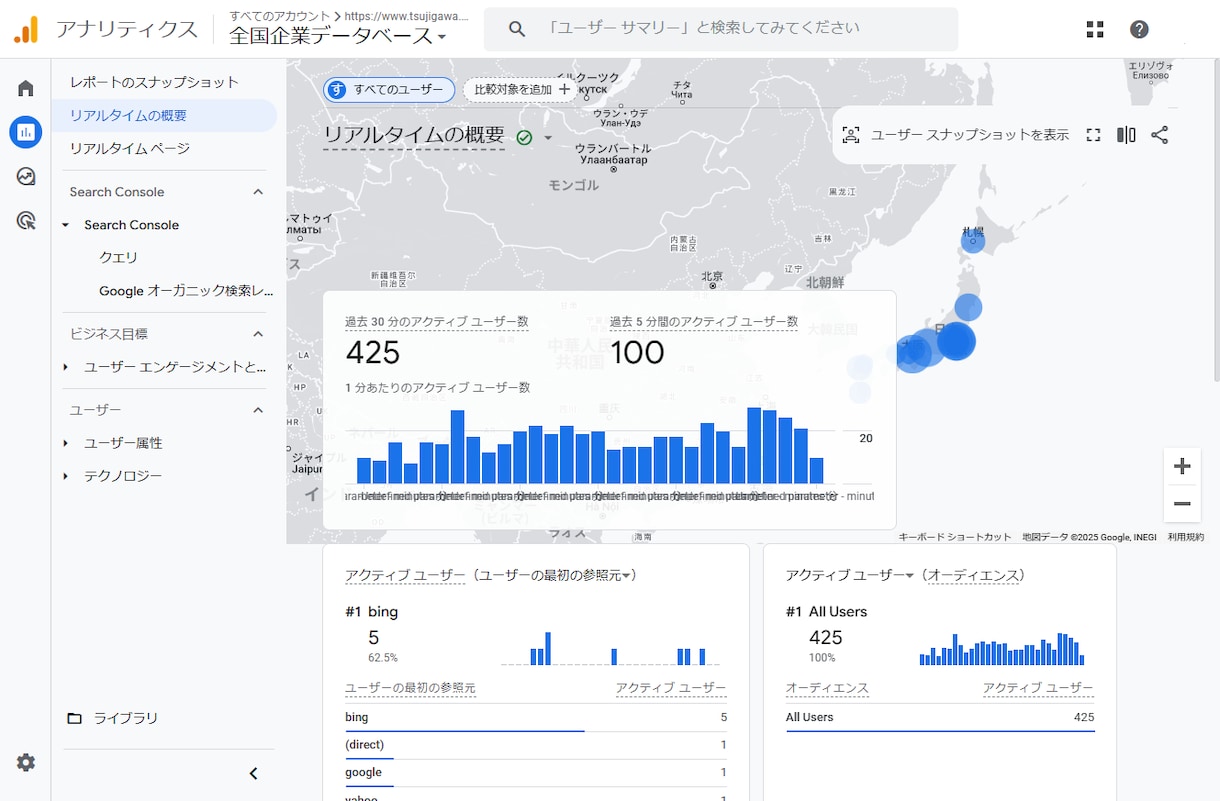Open the Google apps grid icon
Image resolution: width=1220 pixels, height=801 pixels.
[x=1095, y=30]
